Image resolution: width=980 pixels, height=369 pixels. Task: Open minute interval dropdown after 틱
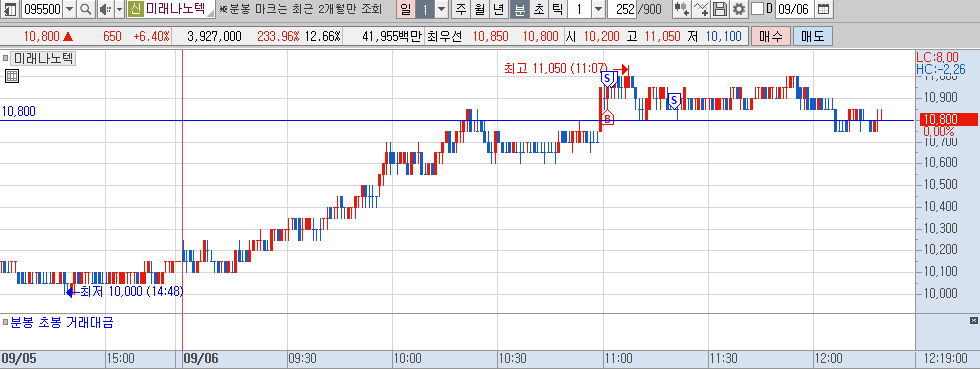598,9
